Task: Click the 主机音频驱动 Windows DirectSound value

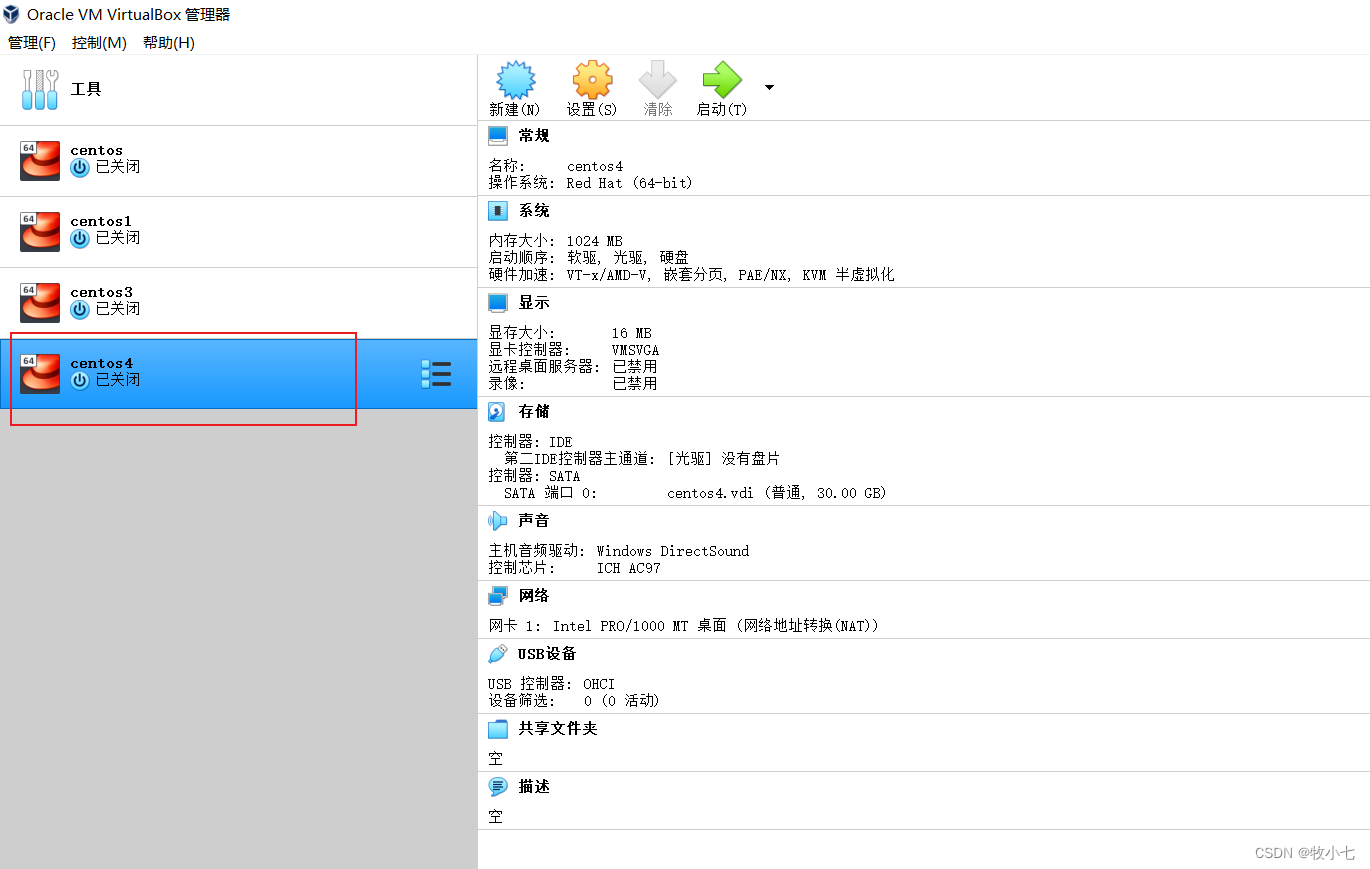Action: (x=673, y=551)
